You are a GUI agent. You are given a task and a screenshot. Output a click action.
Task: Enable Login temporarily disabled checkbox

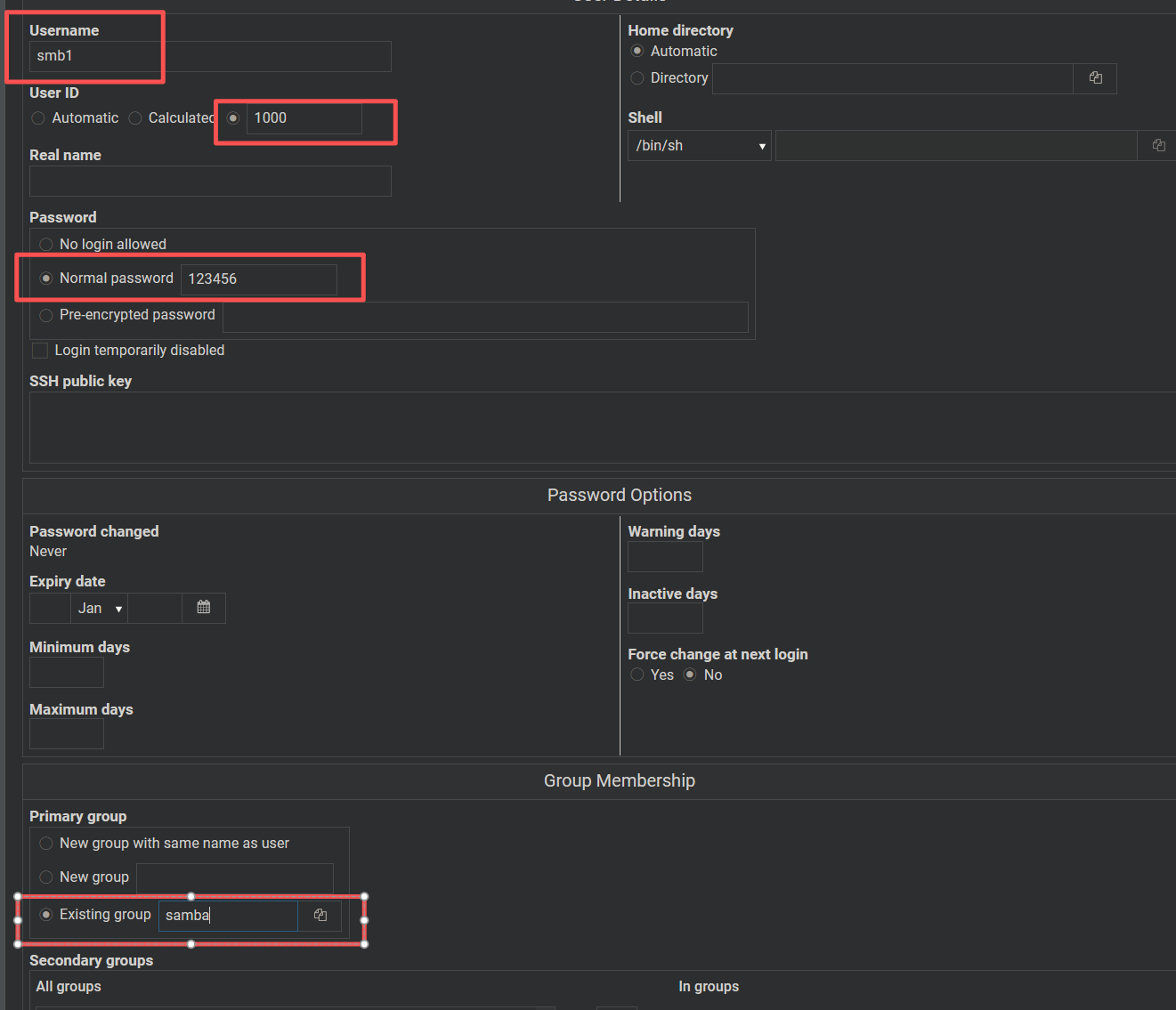coord(40,351)
